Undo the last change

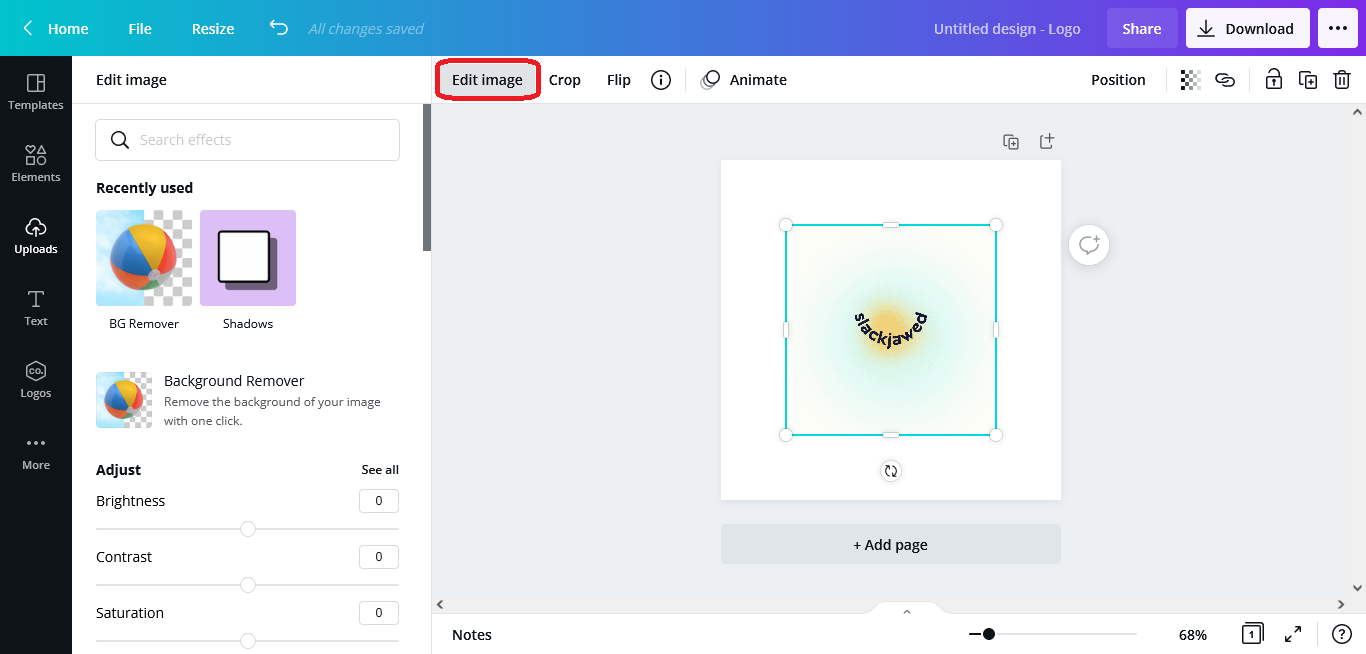point(278,28)
